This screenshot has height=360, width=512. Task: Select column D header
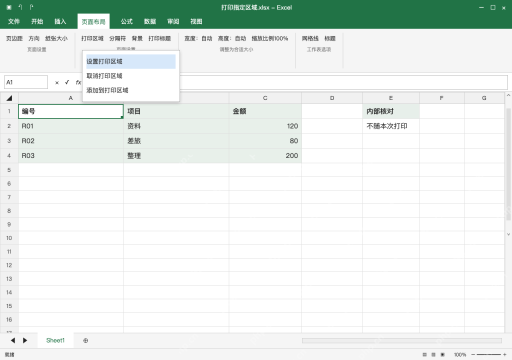pyautogui.click(x=332, y=98)
